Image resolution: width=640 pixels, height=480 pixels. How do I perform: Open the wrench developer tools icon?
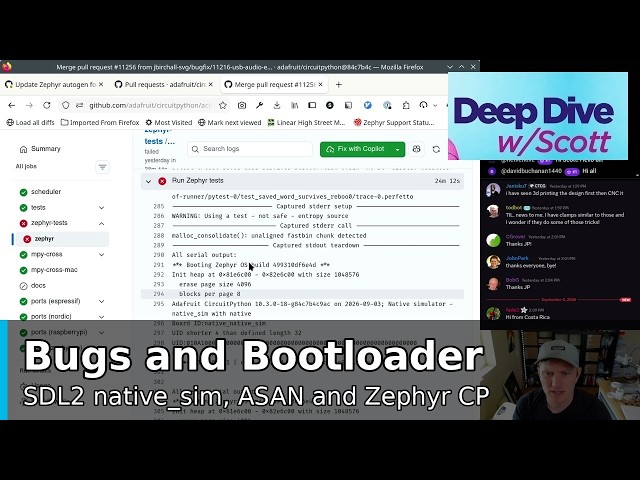[259, 105]
